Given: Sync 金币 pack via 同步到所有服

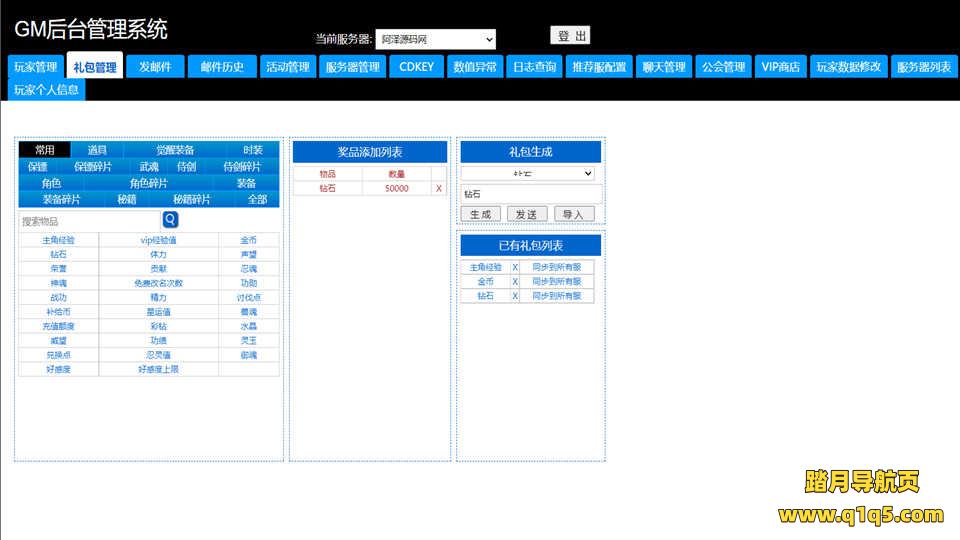Looking at the screenshot, I should 556,282.
